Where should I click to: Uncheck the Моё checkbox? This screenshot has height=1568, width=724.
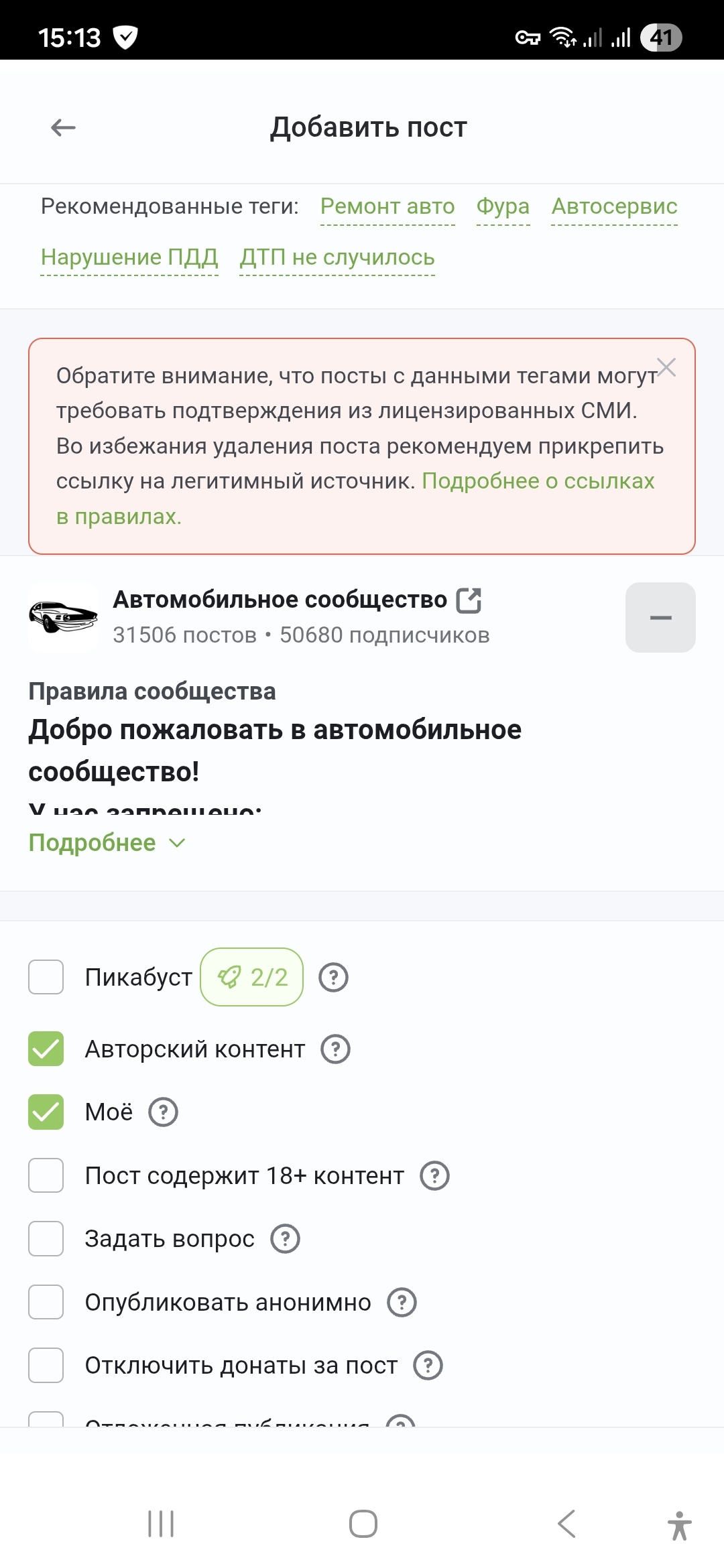click(x=46, y=1112)
